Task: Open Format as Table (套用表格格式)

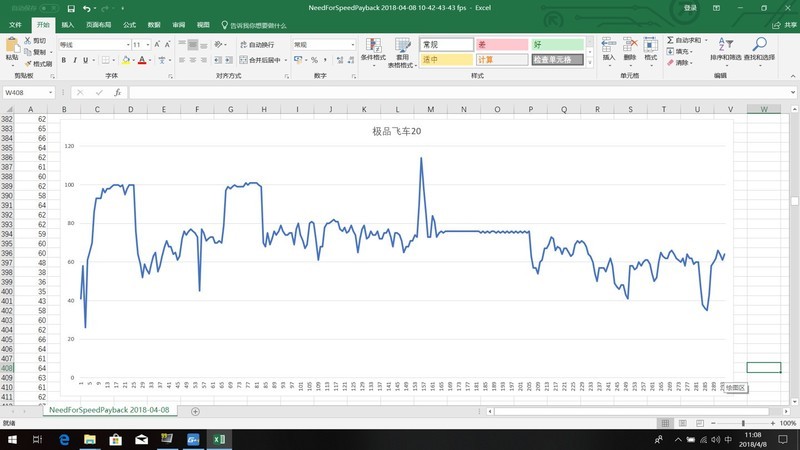Action: 402,53
